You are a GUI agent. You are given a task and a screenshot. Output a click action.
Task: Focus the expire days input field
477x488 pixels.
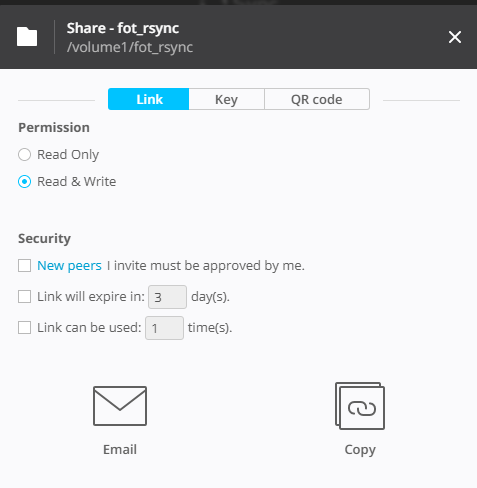click(167, 297)
